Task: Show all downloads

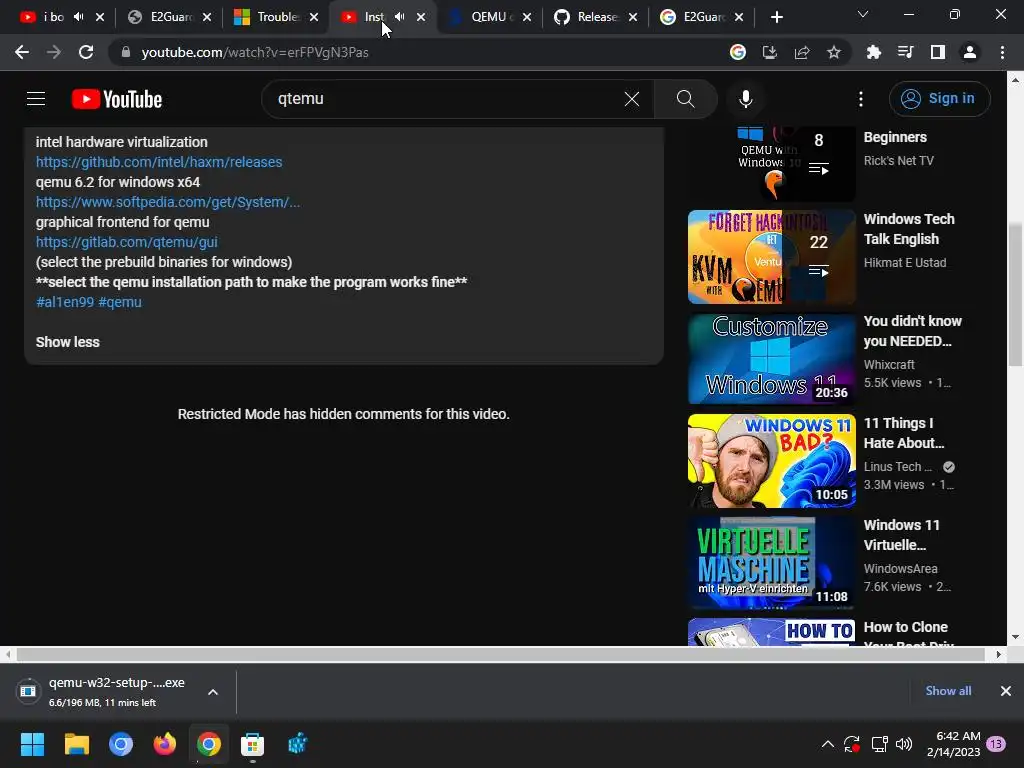Action: point(948,691)
